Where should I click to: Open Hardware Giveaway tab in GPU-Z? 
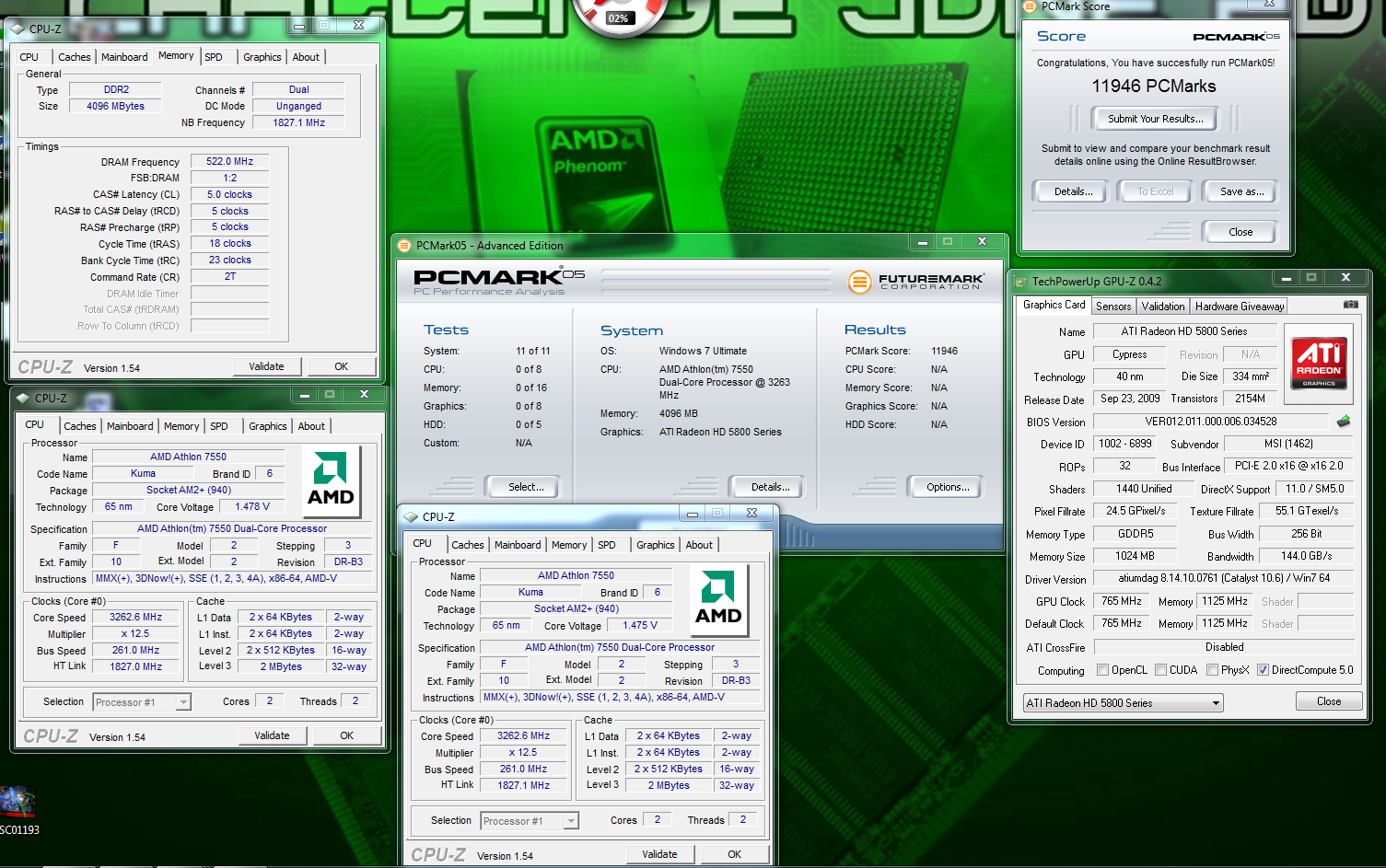(1240, 307)
